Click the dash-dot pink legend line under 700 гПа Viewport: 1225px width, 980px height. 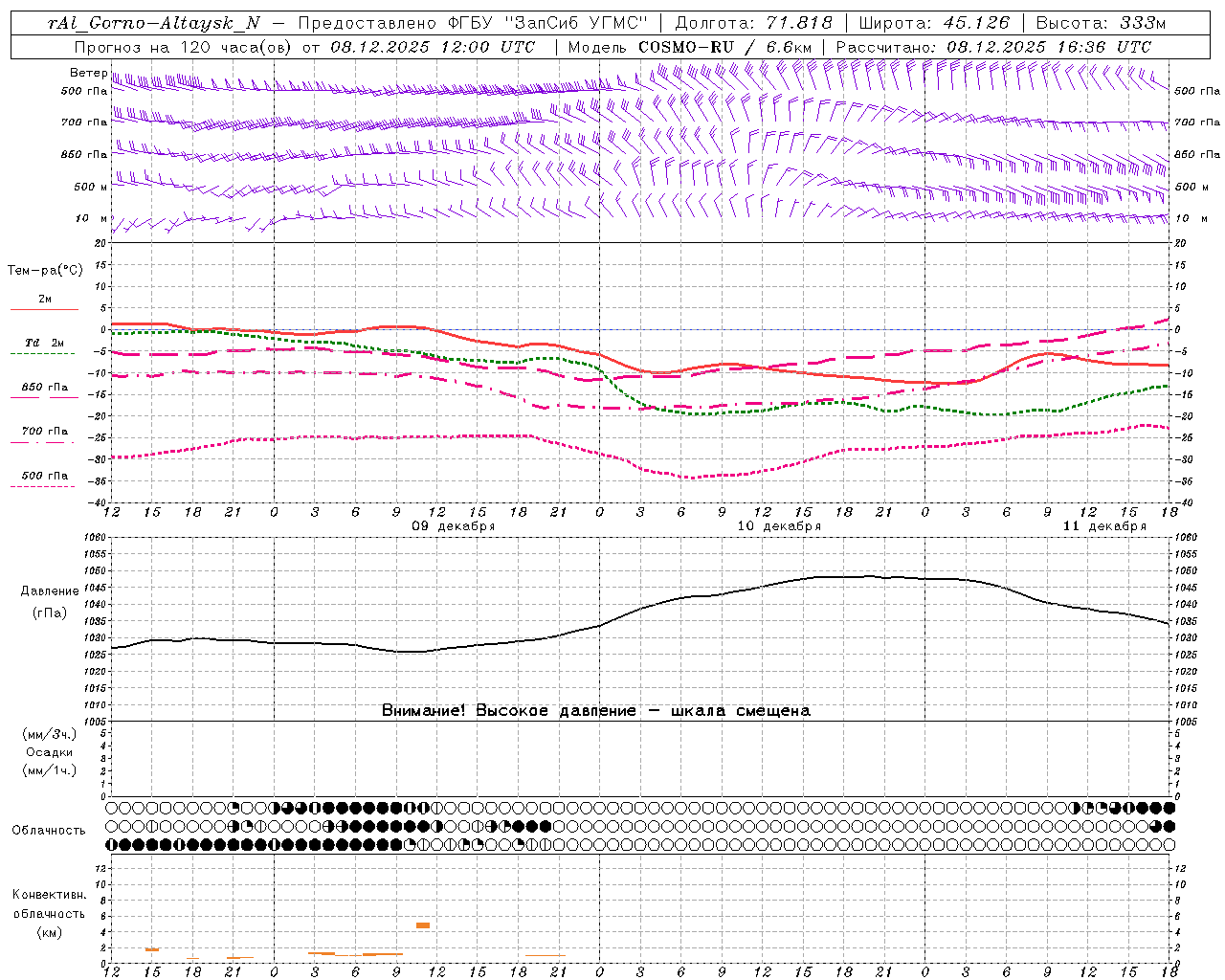click(x=43, y=442)
